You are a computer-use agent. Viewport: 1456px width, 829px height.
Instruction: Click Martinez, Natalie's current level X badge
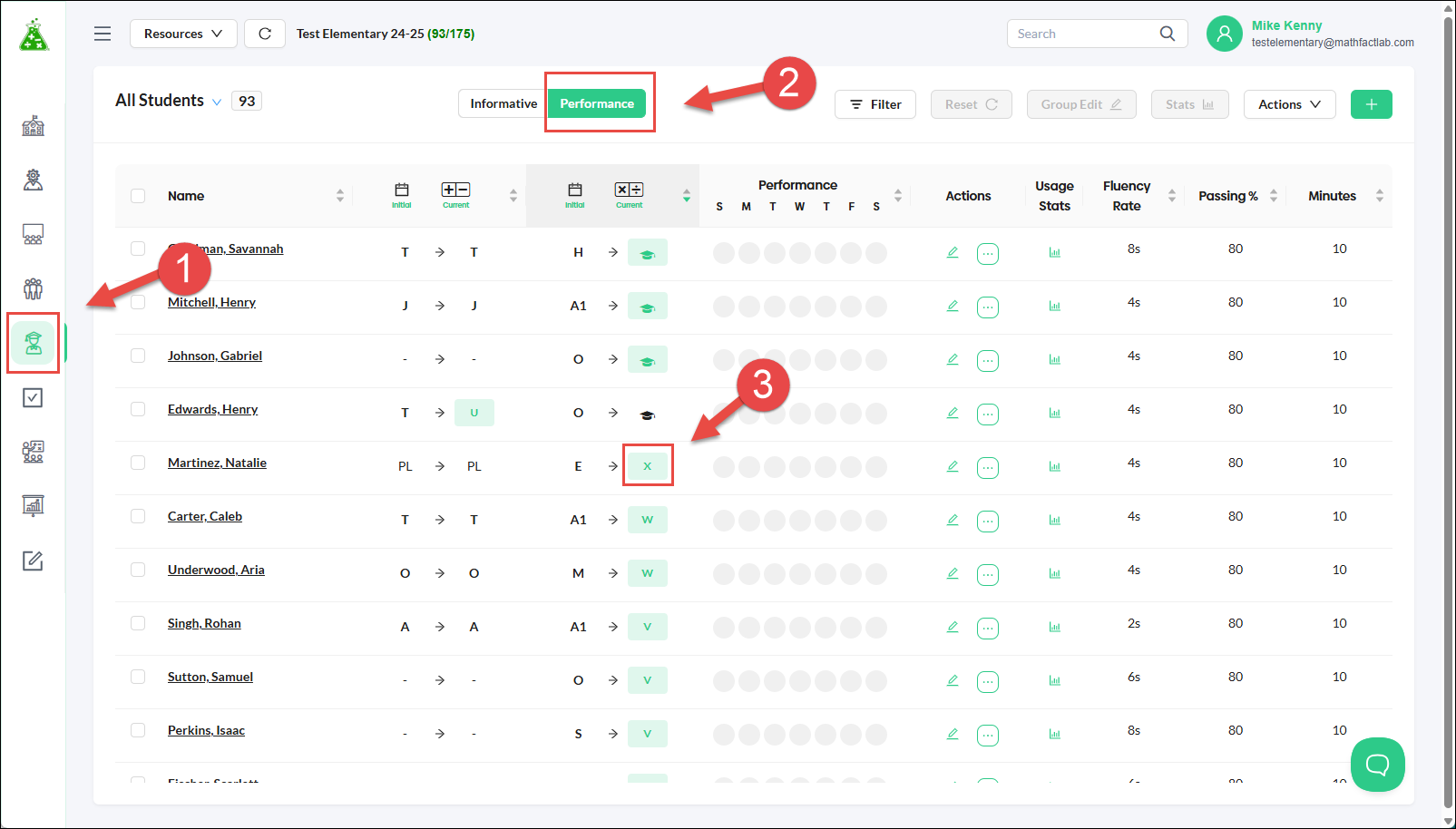648,466
